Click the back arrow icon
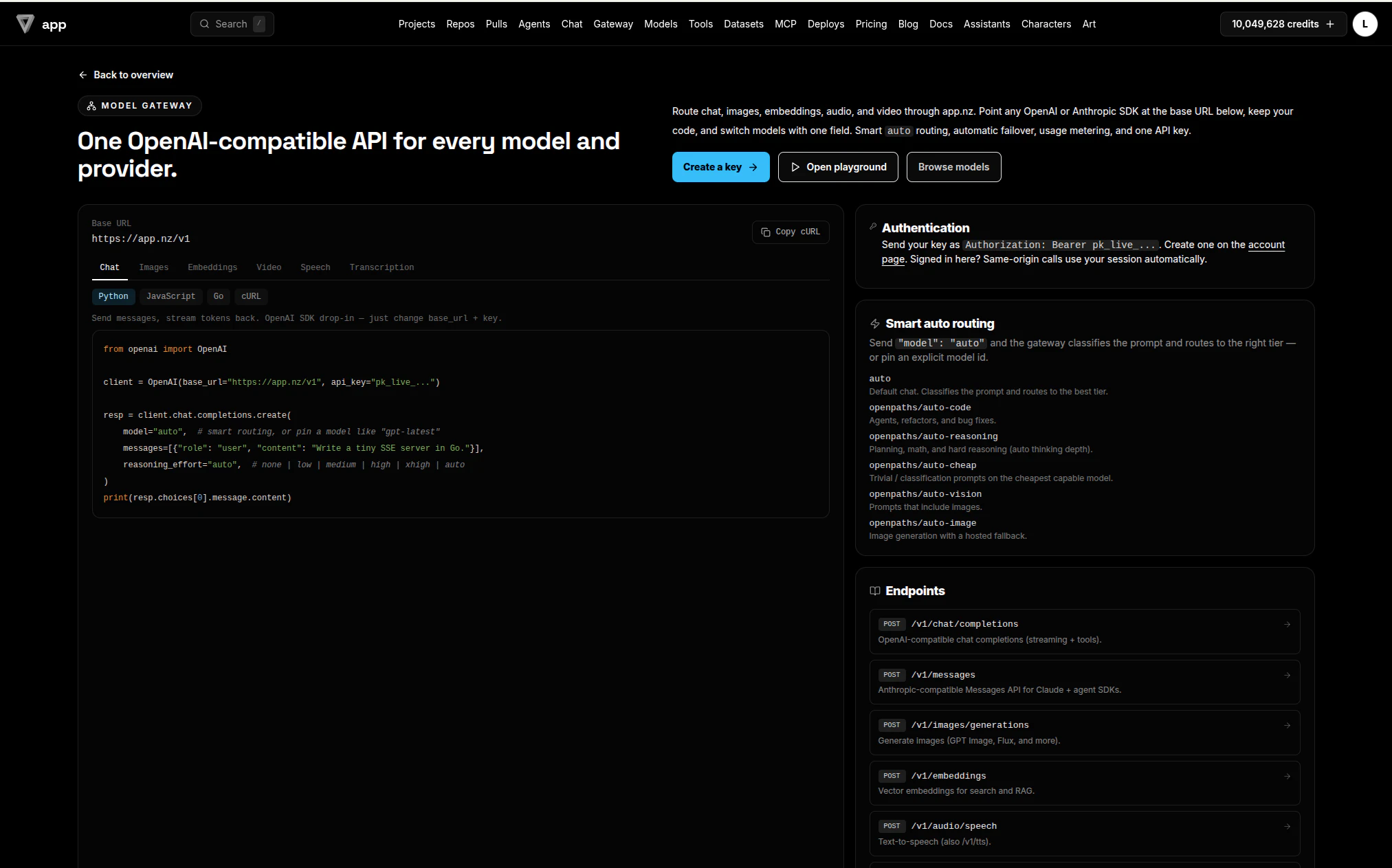Viewport: 1392px width, 868px height. click(82, 75)
